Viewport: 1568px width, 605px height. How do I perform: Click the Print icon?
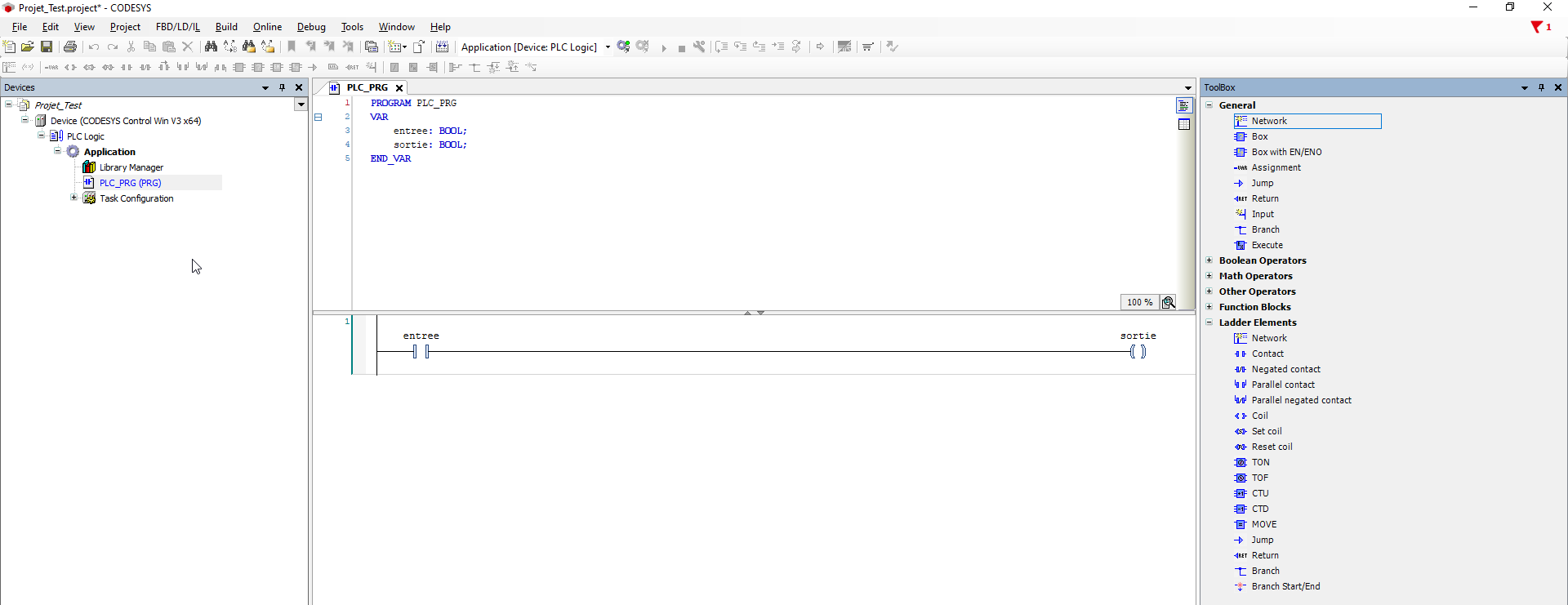pos(70,47)
